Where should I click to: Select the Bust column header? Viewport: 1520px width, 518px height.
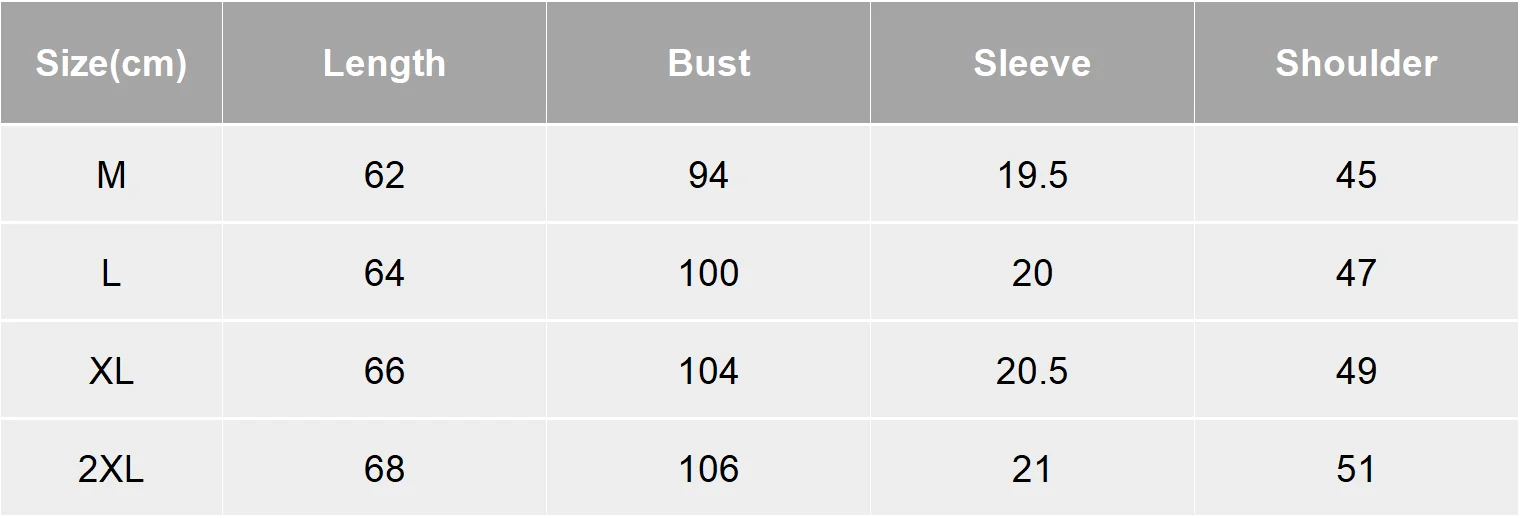tap(709, 63)
